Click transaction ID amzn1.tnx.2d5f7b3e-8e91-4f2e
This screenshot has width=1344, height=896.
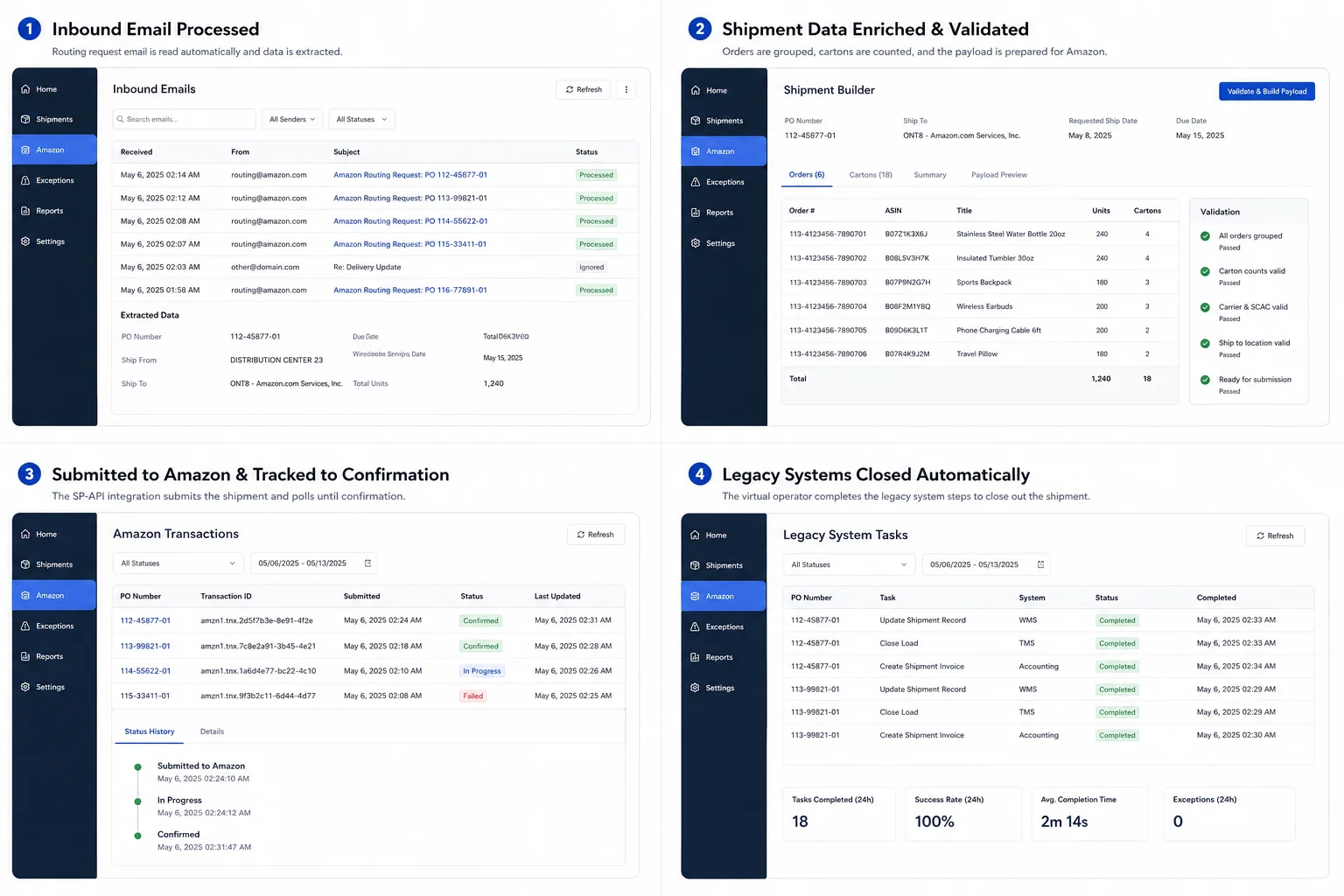(256, 620)
